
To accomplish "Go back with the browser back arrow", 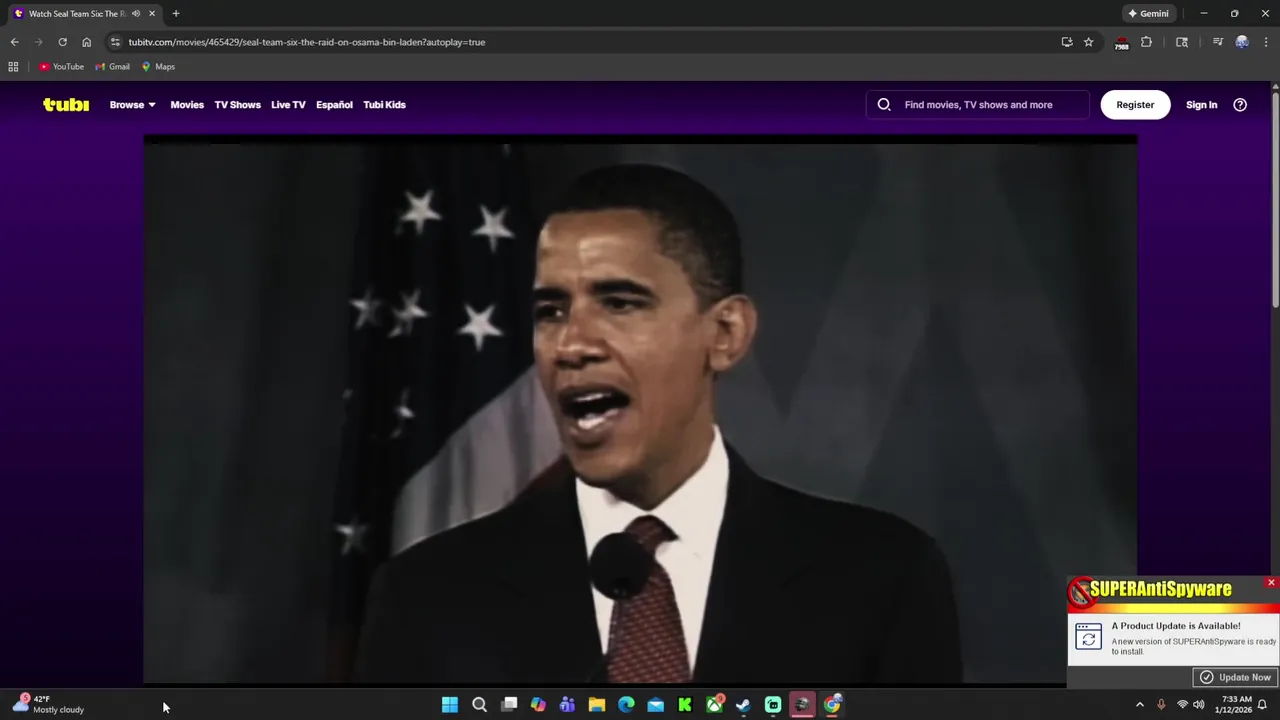I will [x=14, y=42].
